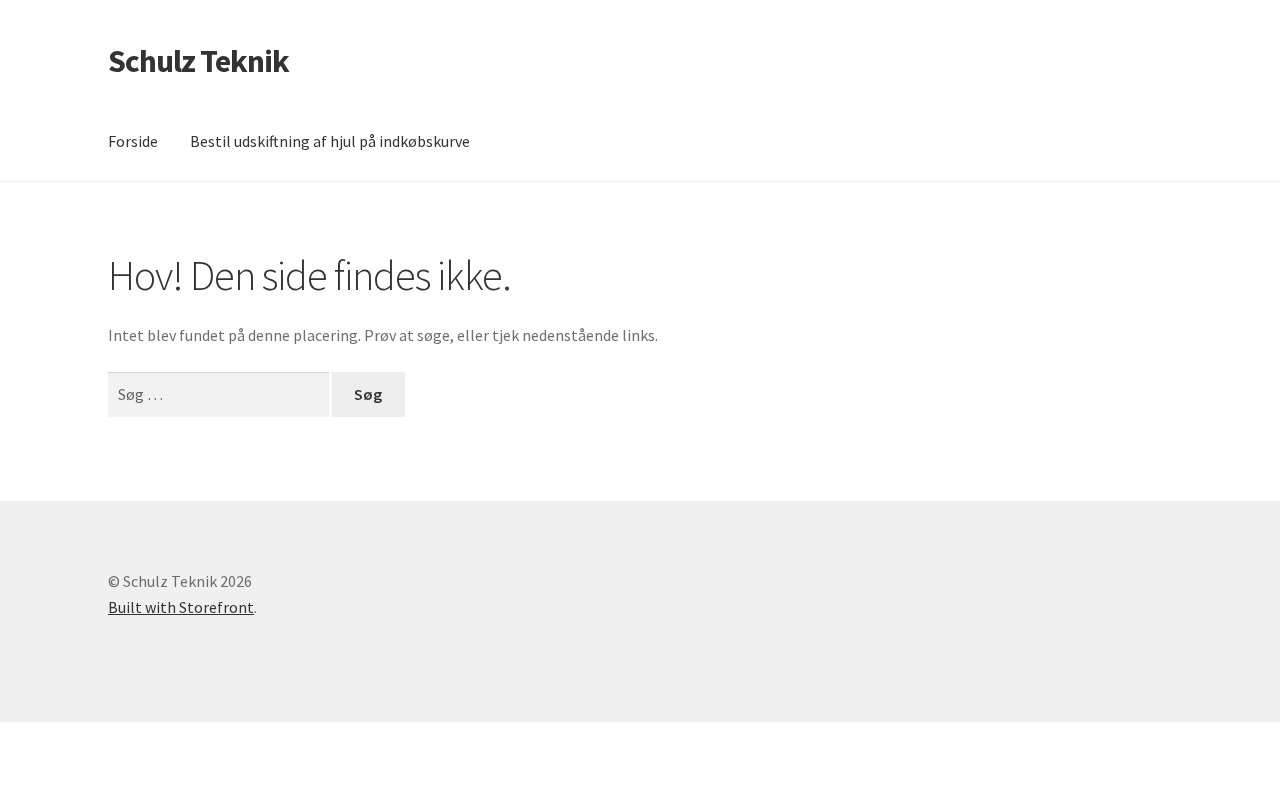Follow the Built with Storefront link
The height and width of the screenshot is (800, 1280).
tap(181, 607)
